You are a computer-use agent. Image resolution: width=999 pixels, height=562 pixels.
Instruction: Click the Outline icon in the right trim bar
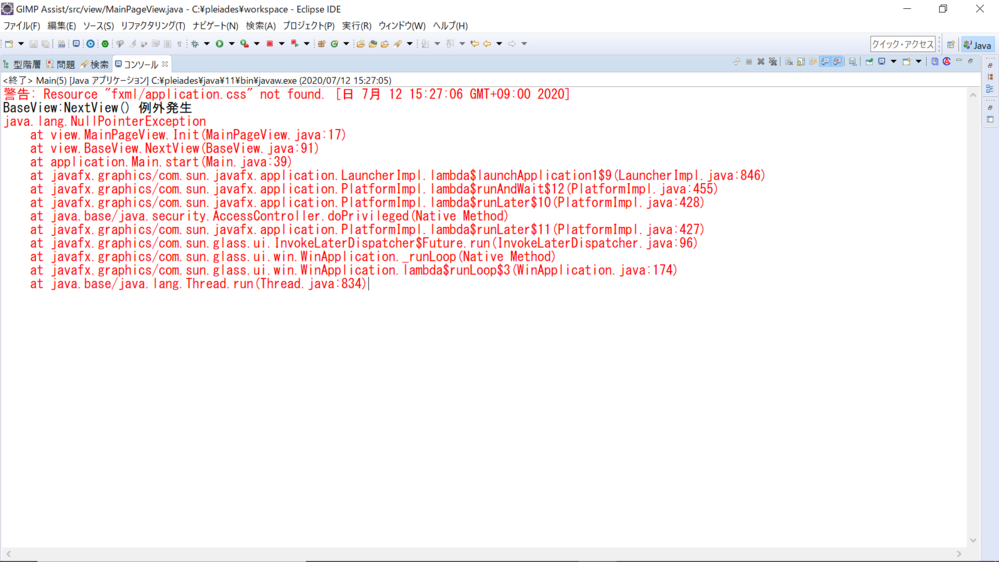point(990,89)
